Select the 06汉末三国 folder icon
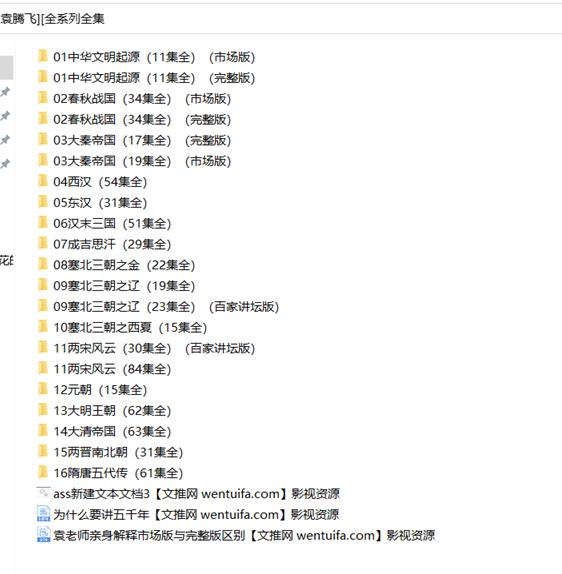This screenshot has width=562, height=574. point(43,223)
